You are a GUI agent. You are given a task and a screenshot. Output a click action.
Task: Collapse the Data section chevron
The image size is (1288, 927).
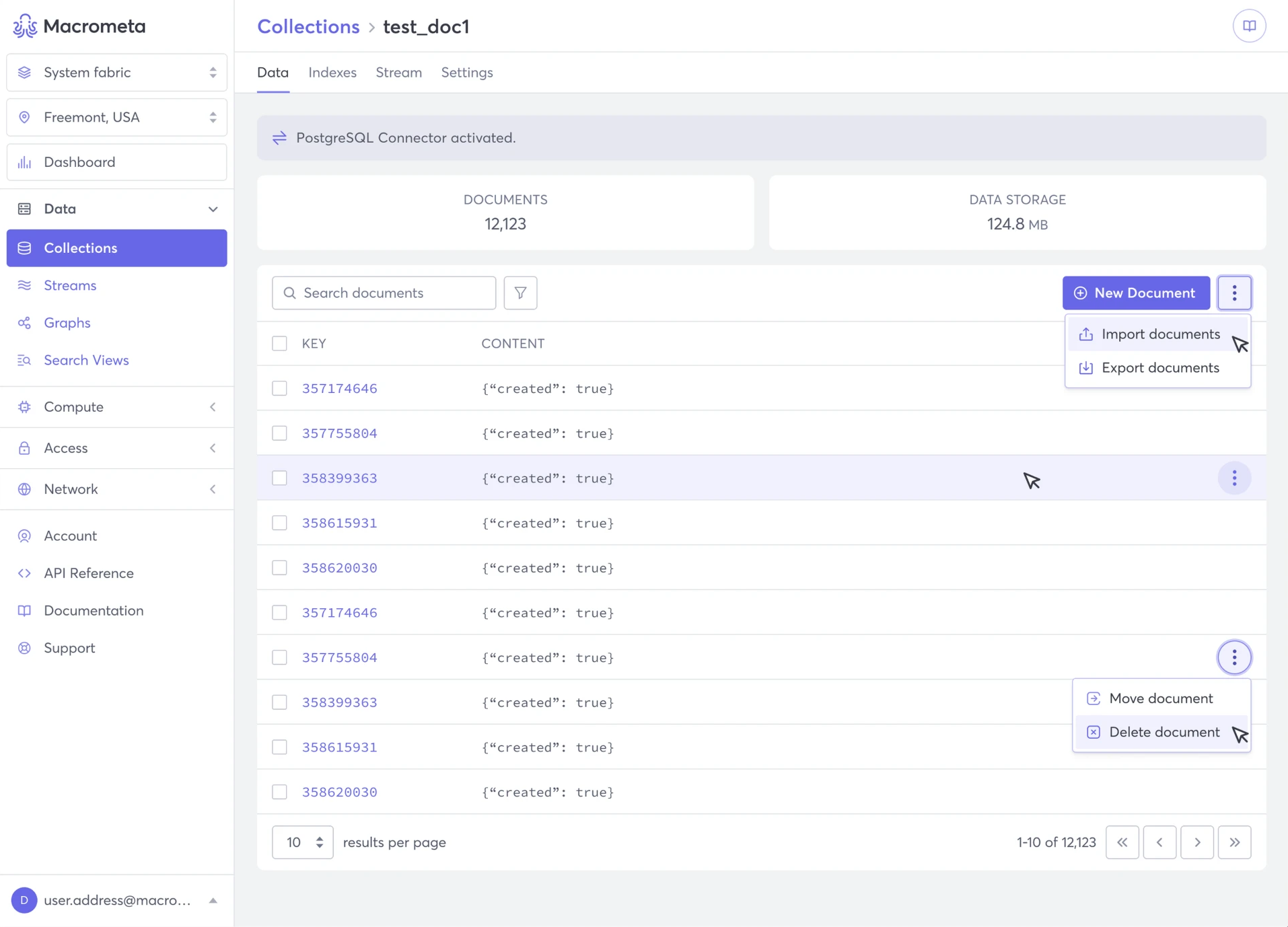click(213, 209)
